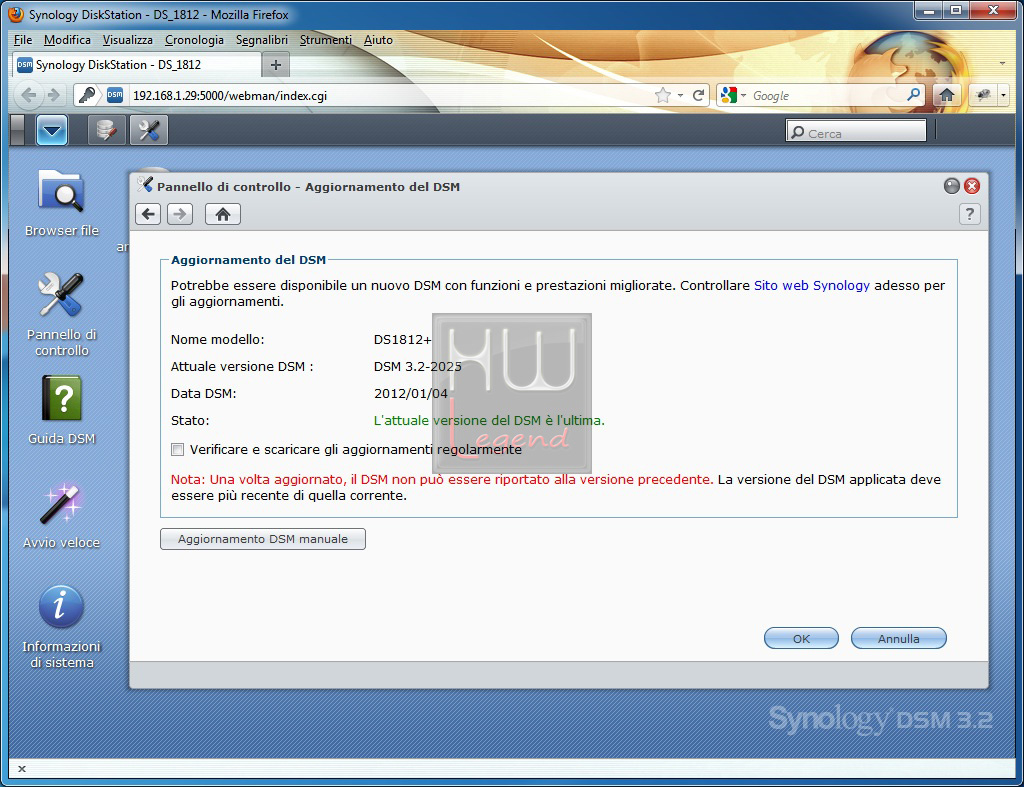Return to the control panel home

pos(223,214)
